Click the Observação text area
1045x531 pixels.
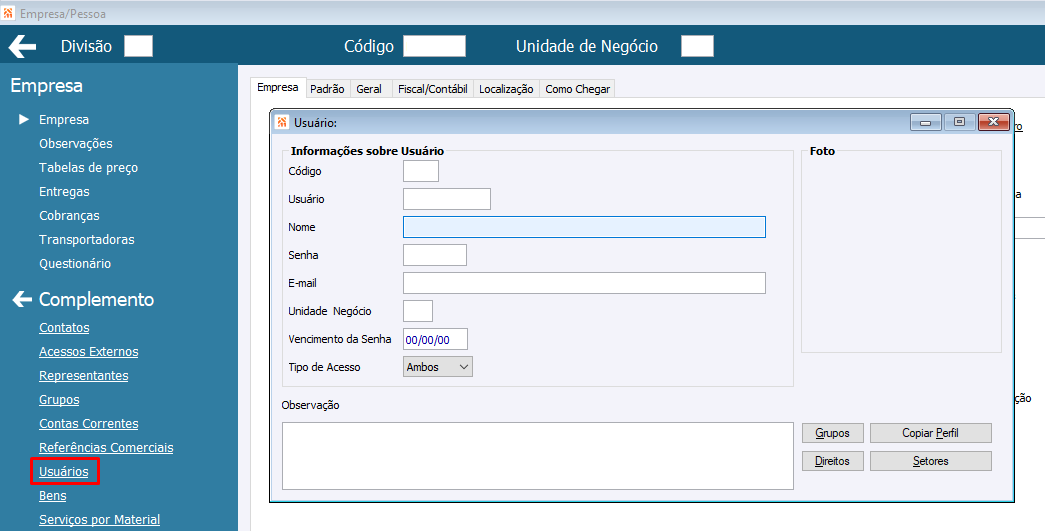pos(537,456)
